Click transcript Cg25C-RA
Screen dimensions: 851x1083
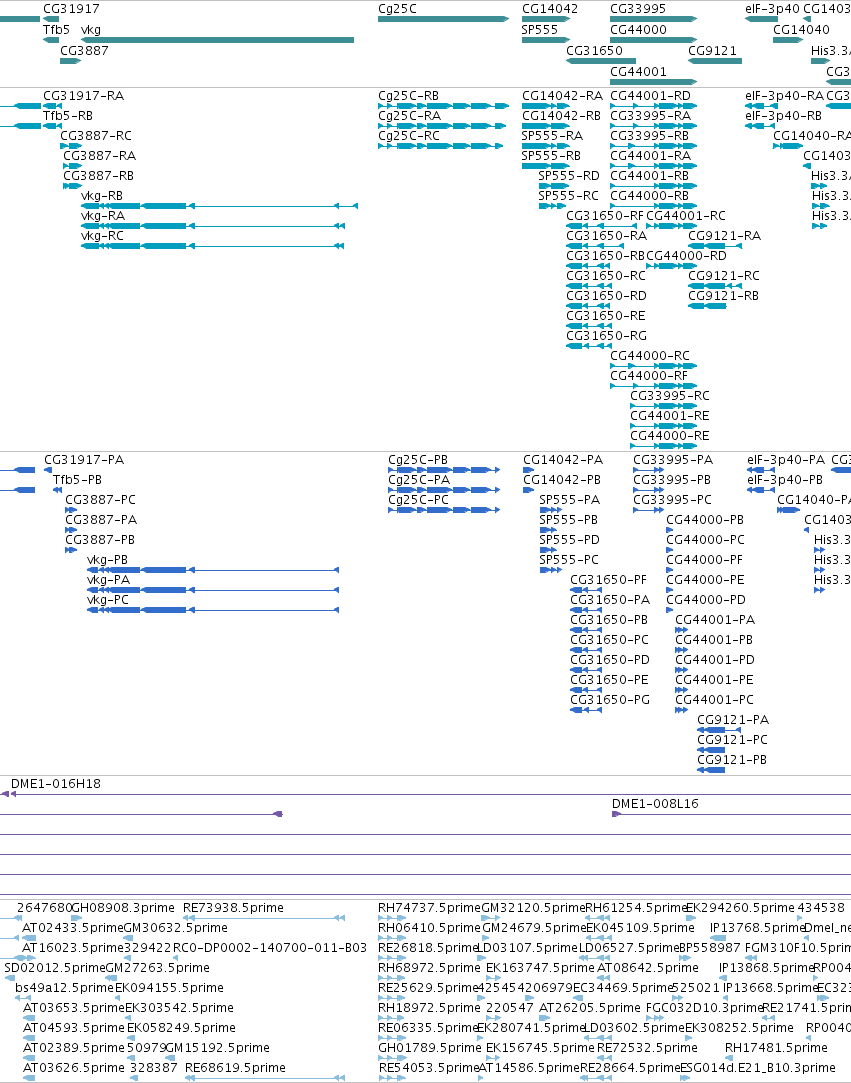coord(409,116)
